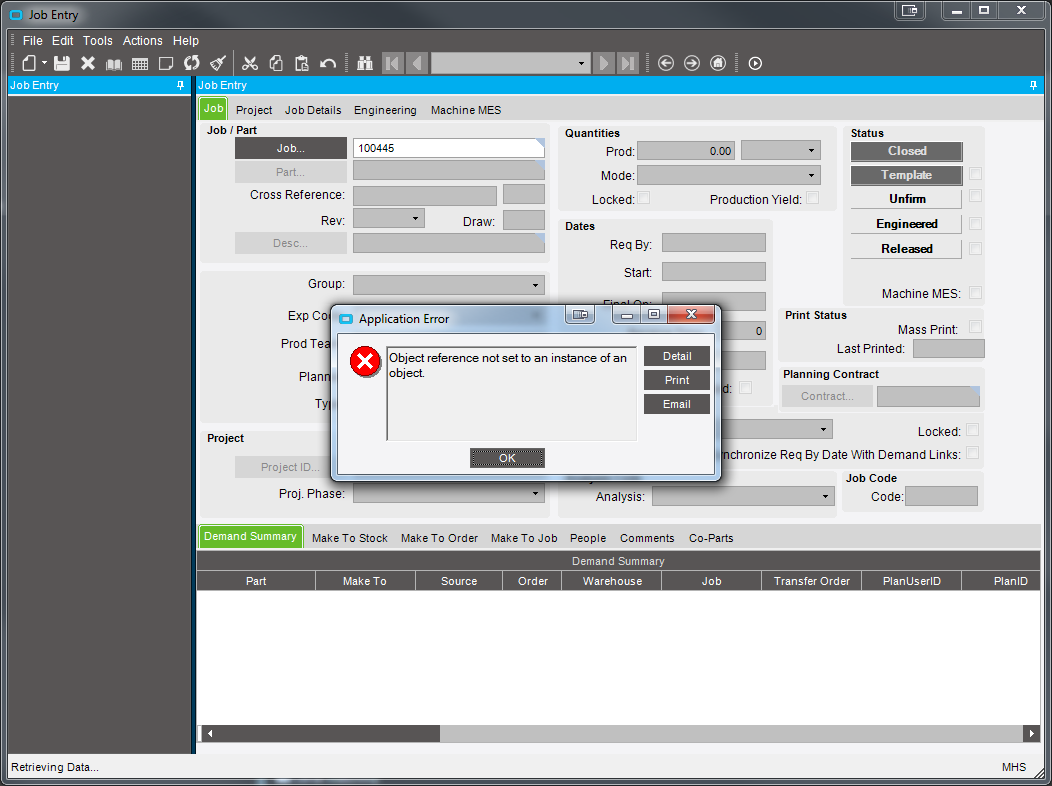Click the Clear broom toolbar icon
The height and width of the screenshot is (786, 1052).
217,63
